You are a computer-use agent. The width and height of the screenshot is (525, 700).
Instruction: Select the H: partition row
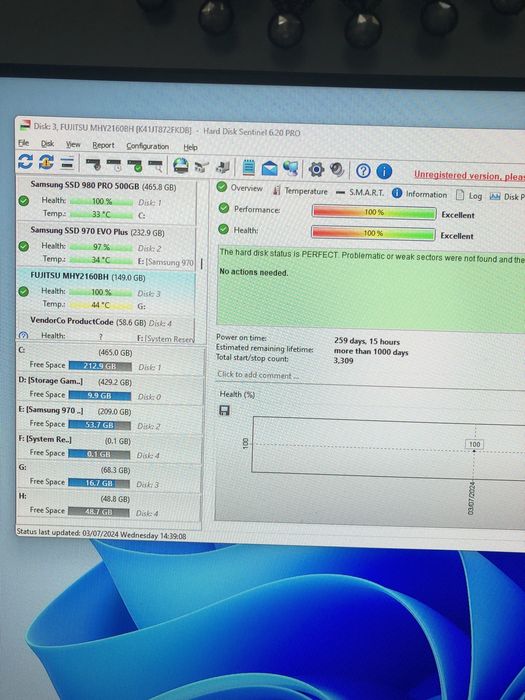108,506
